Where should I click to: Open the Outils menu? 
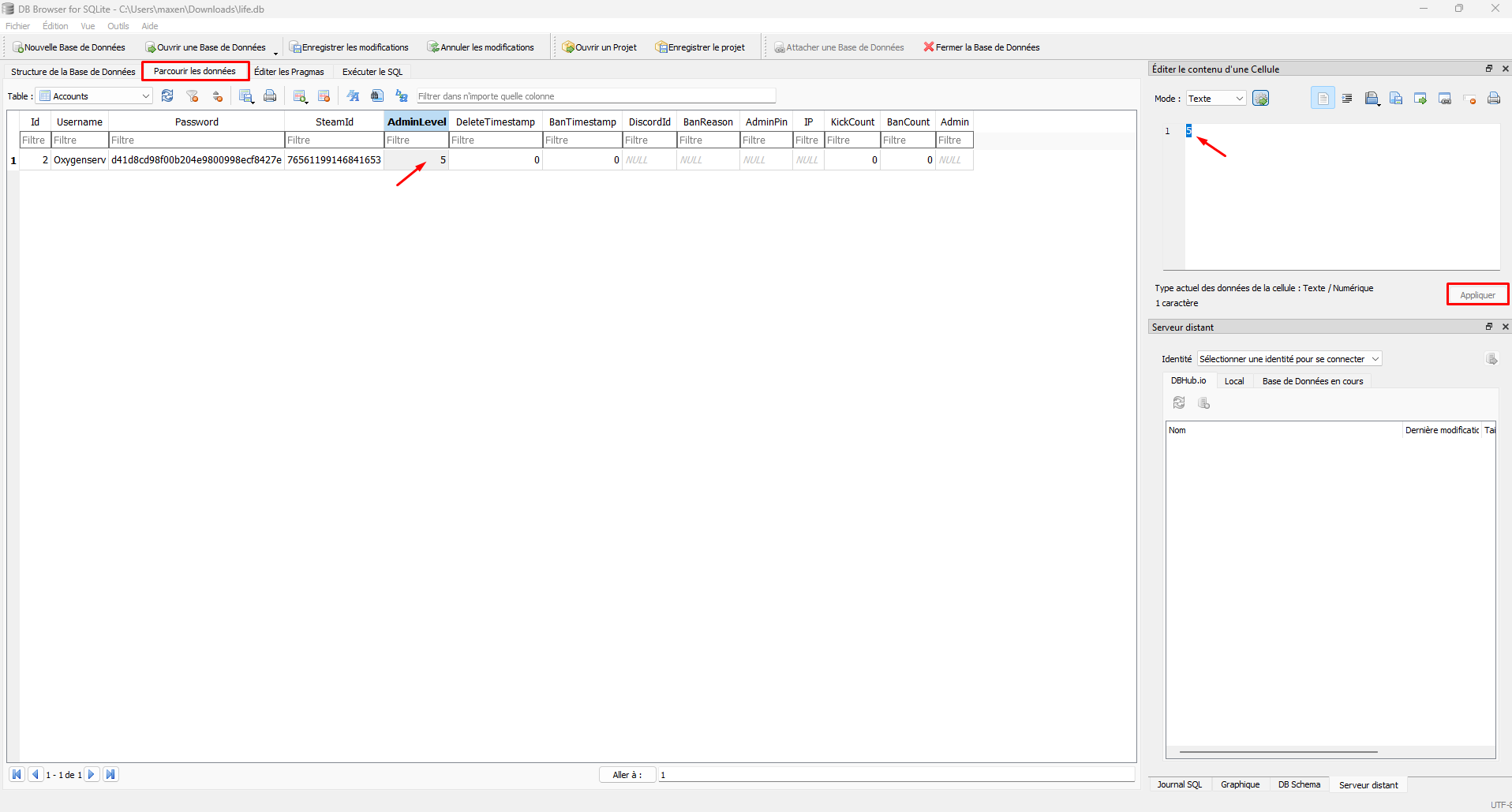pos(118,26)
